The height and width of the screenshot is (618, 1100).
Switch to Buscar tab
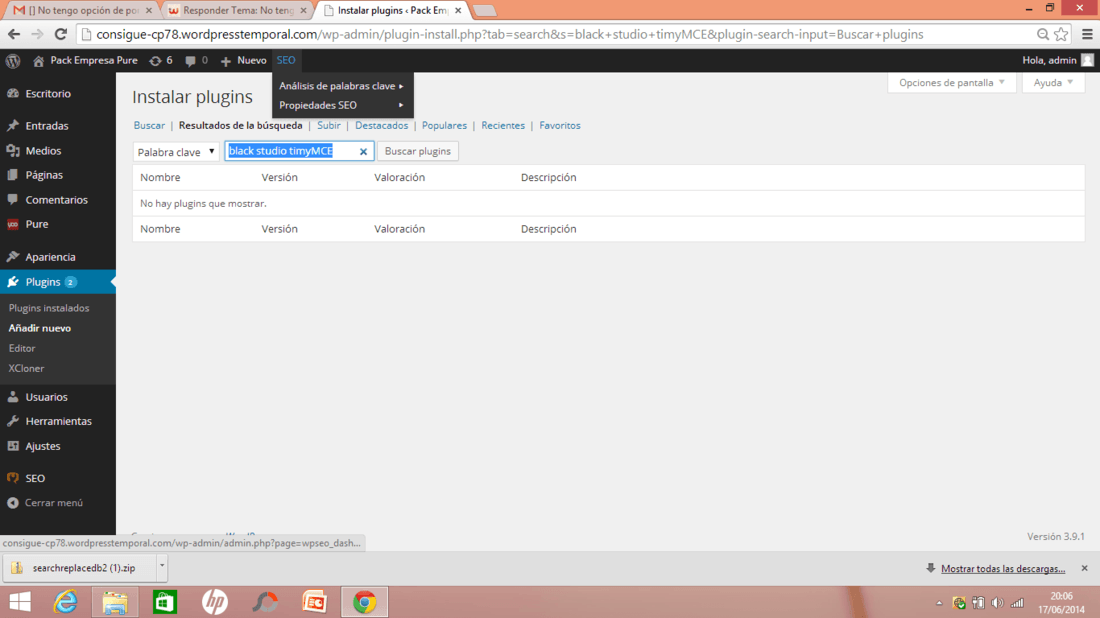149,126
